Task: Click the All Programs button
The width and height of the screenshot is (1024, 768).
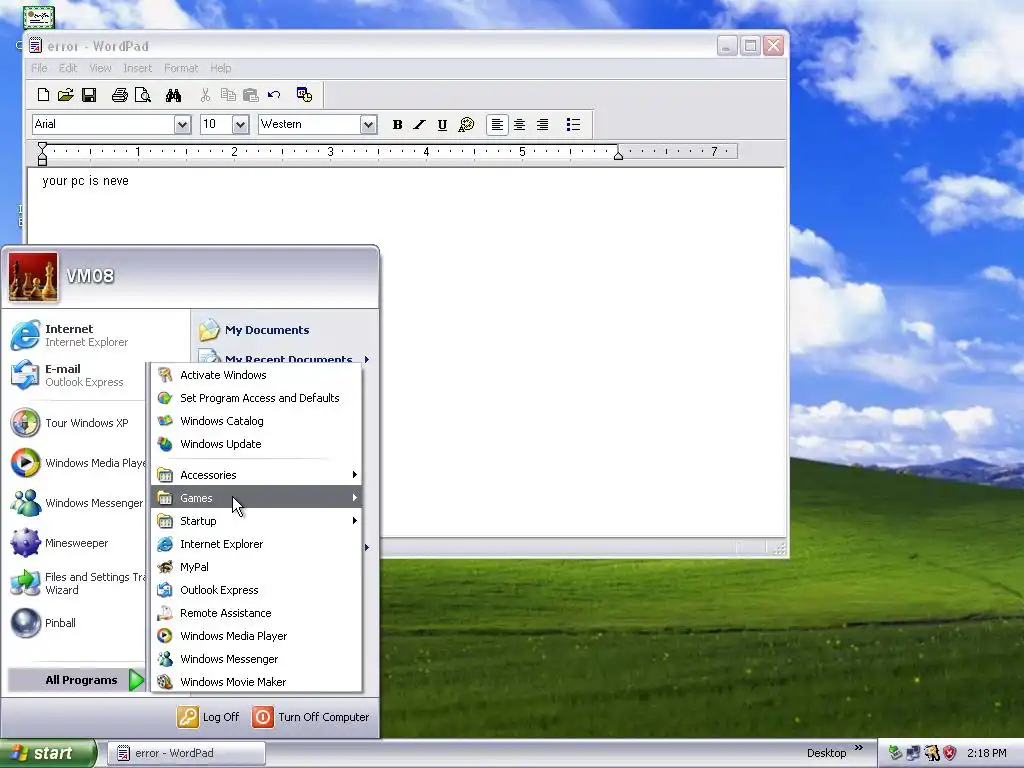Action: (76, 680)
